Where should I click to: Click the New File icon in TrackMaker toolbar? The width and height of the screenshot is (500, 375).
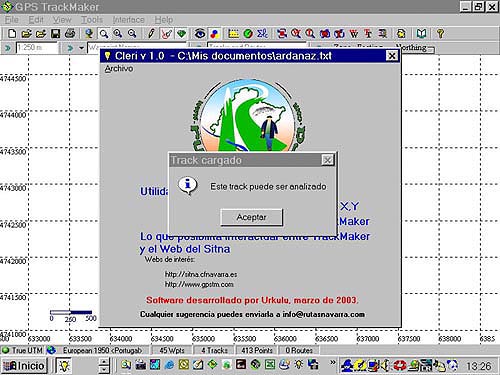[12, 34]
